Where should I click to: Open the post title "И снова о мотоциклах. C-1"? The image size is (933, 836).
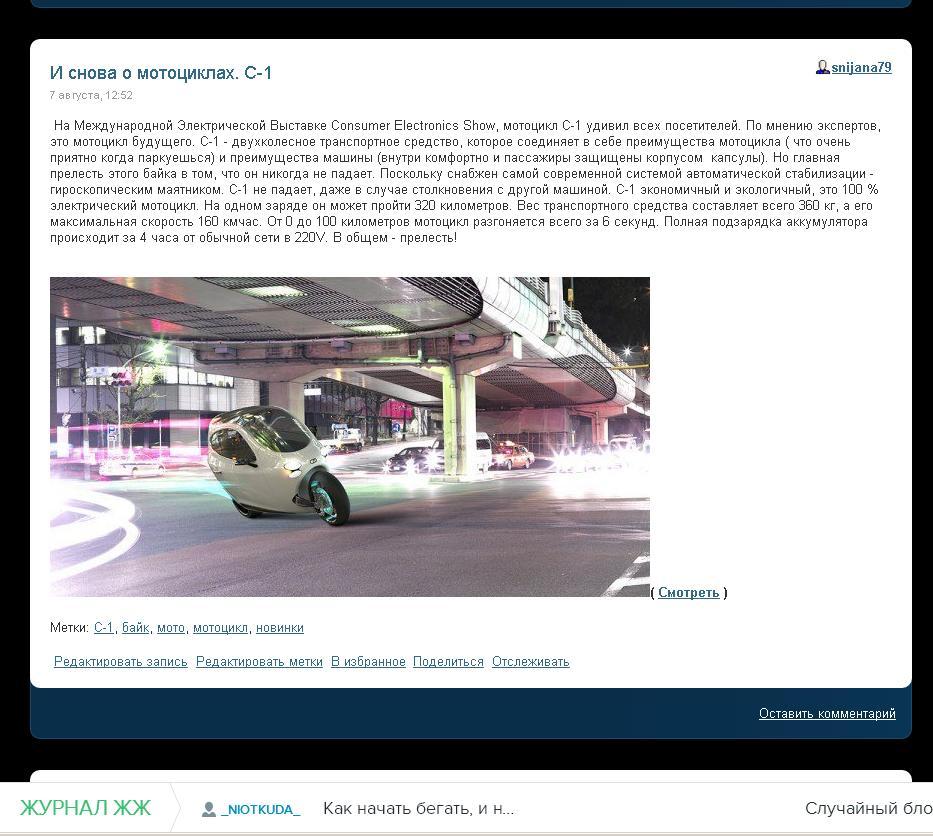[161, 73]
